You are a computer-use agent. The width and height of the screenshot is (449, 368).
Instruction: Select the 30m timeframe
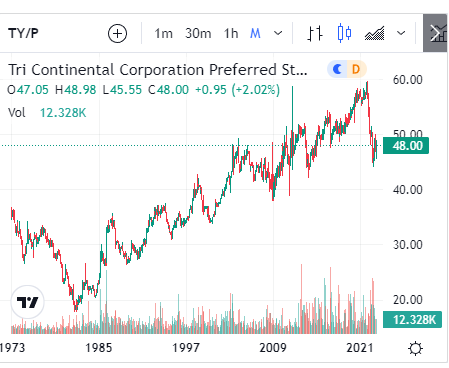pos(198,34)
